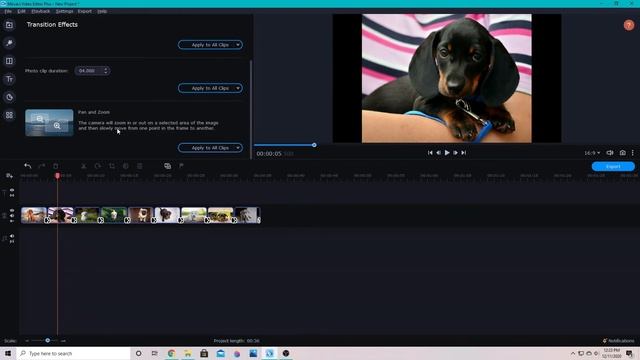Open the Transitions tab in sidebar

click(x=9, y=61)
